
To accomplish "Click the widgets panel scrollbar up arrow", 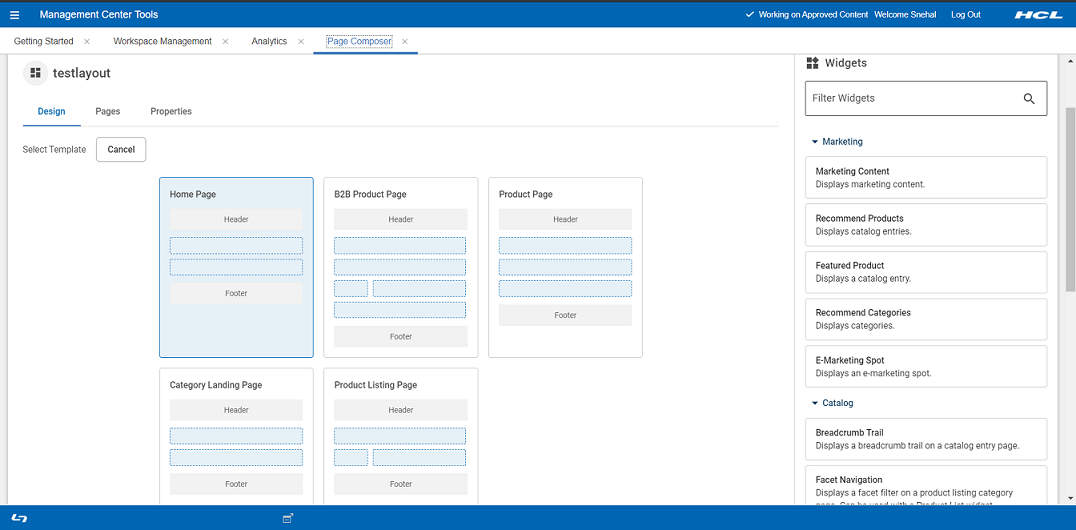I will (x=1068, y=60).
